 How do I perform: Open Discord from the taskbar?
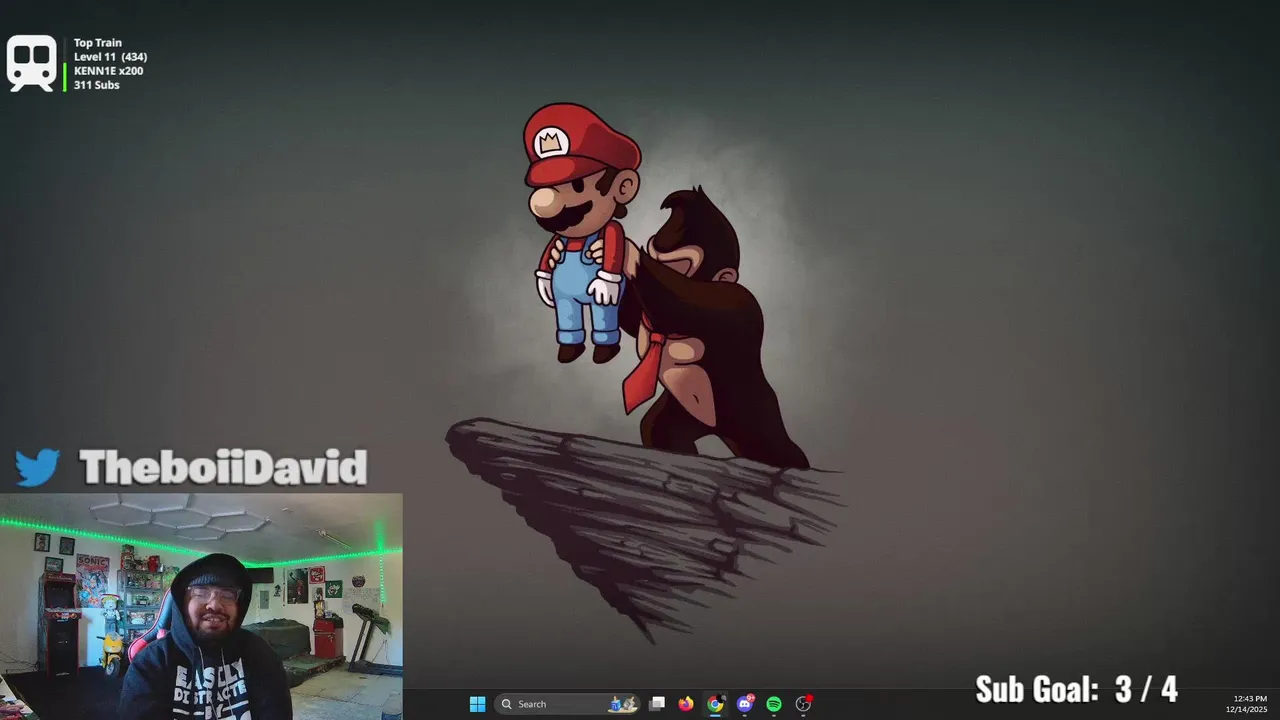coord(745,704)
